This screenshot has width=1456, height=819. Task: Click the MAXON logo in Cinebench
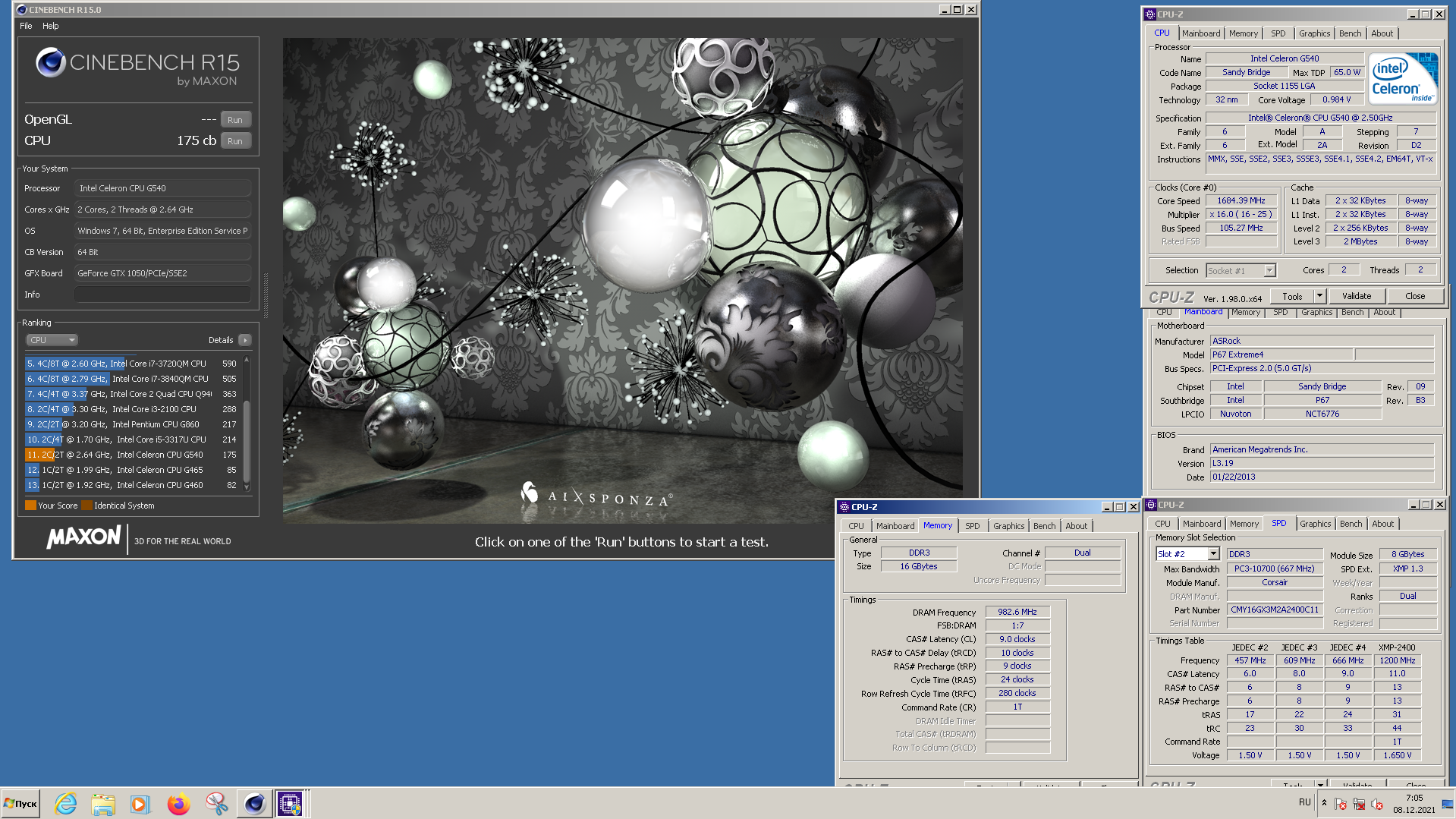(x=83, y=537)
